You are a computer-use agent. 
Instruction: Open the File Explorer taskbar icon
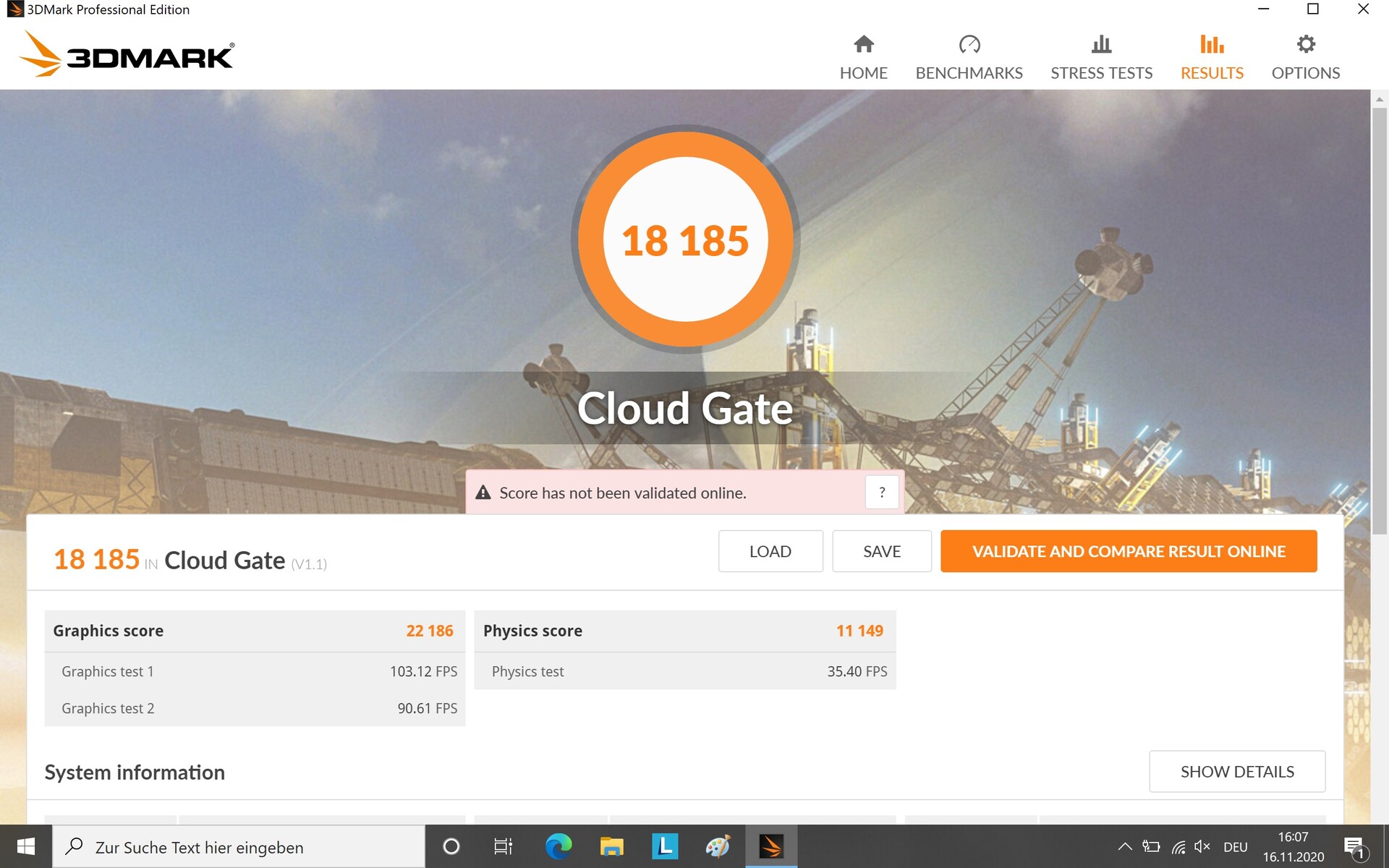611,846
